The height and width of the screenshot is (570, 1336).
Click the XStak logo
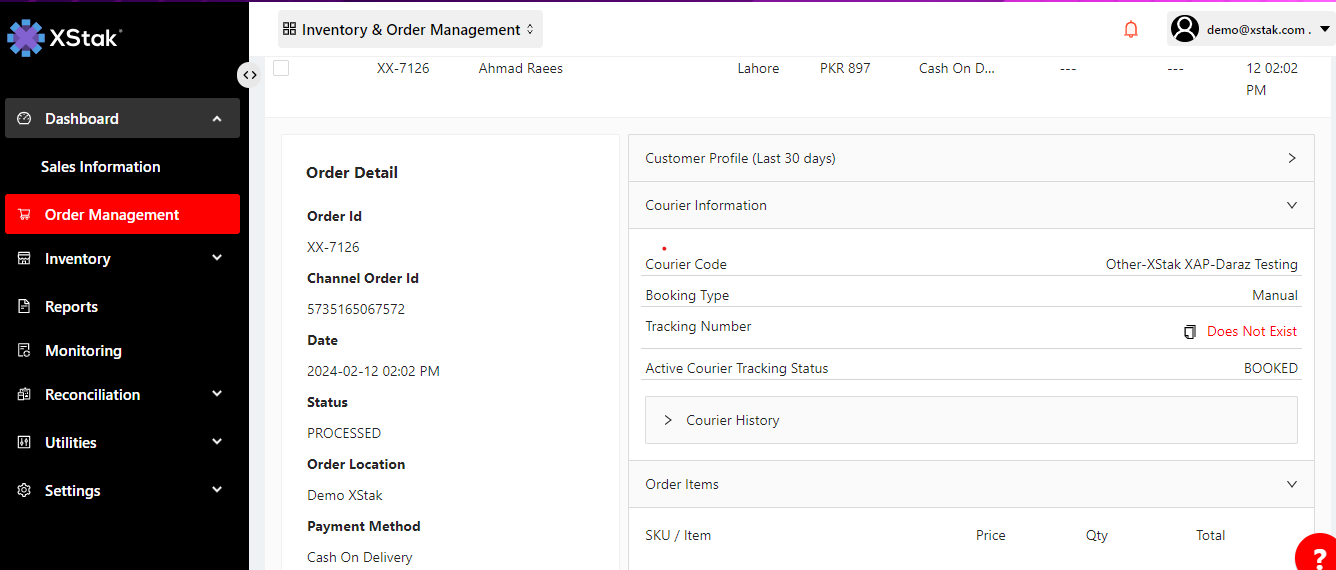[65, 38]
